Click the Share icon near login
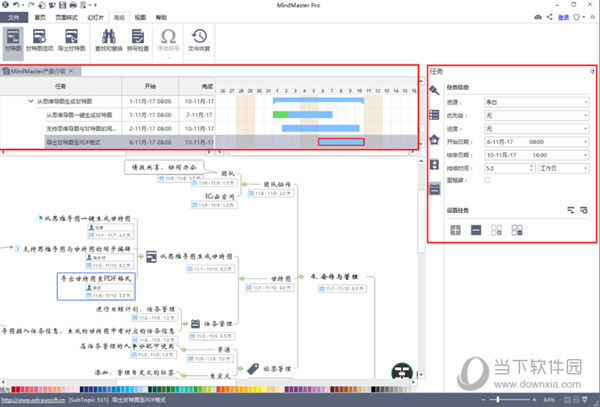The height and width of the screenshot is (407, 600). 549,17
